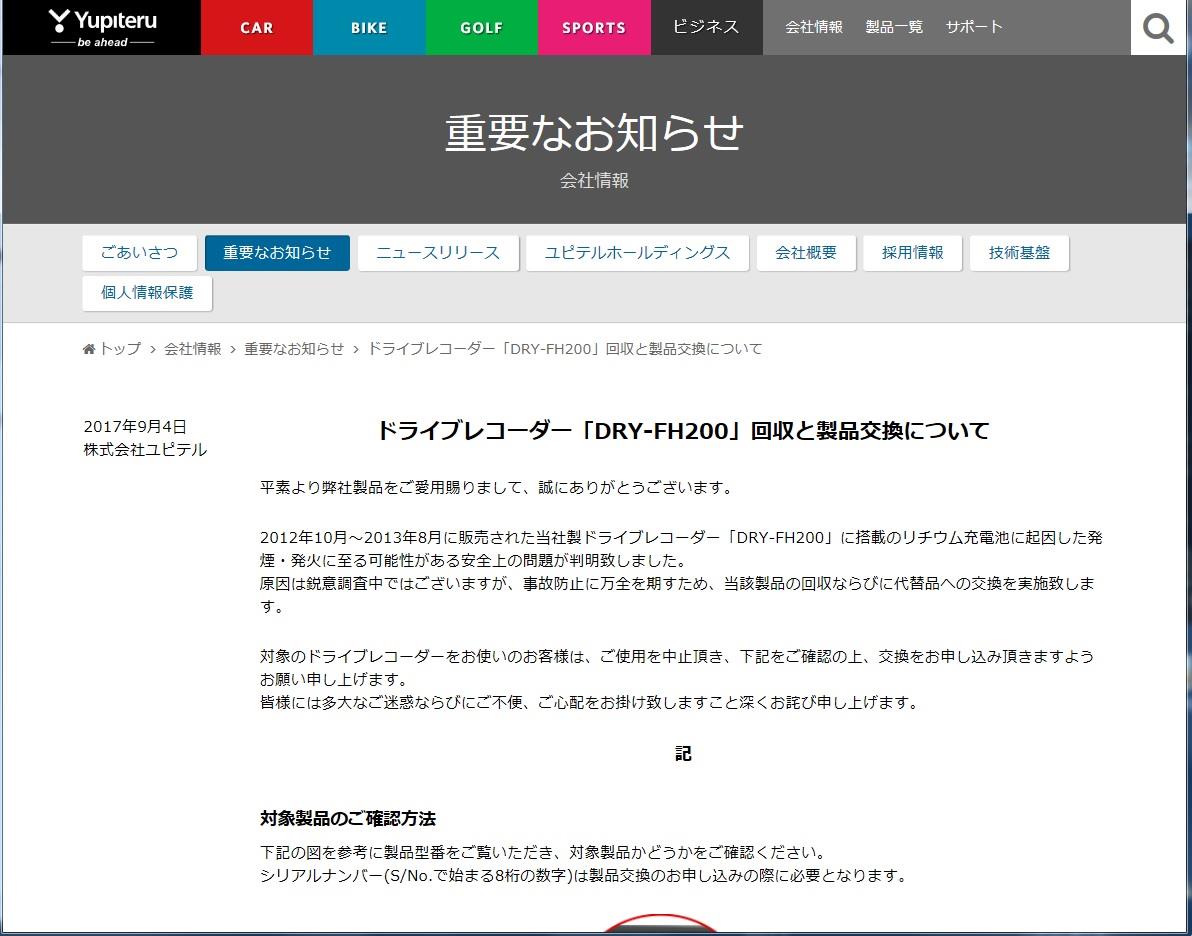The height and width of the screenshot is (936, 1192).
Task: Go to ごあいさつ page
Action: (x=139, y=253)
